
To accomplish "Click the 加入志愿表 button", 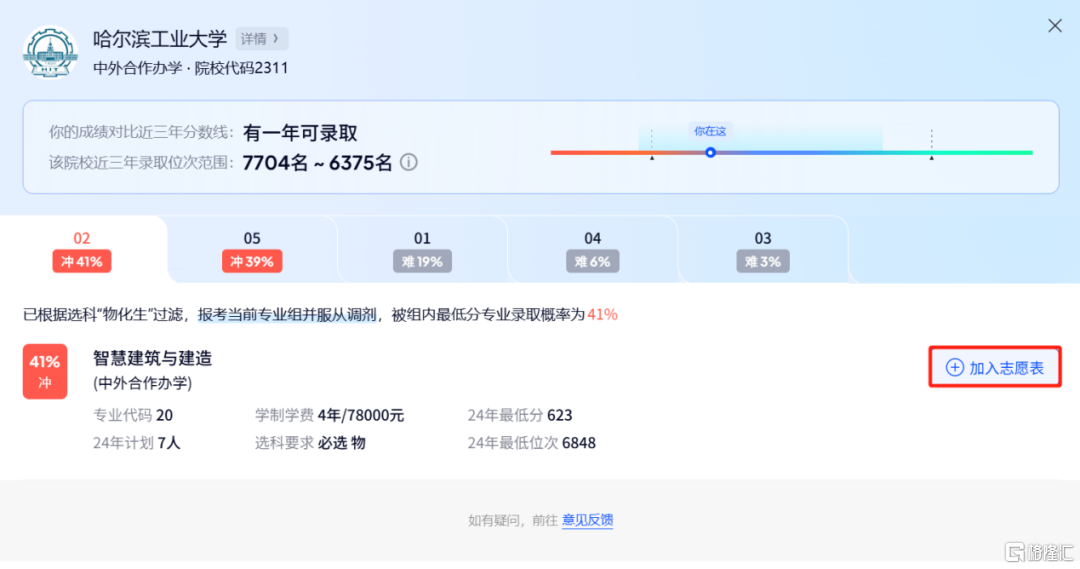I will tap(995, 367).
